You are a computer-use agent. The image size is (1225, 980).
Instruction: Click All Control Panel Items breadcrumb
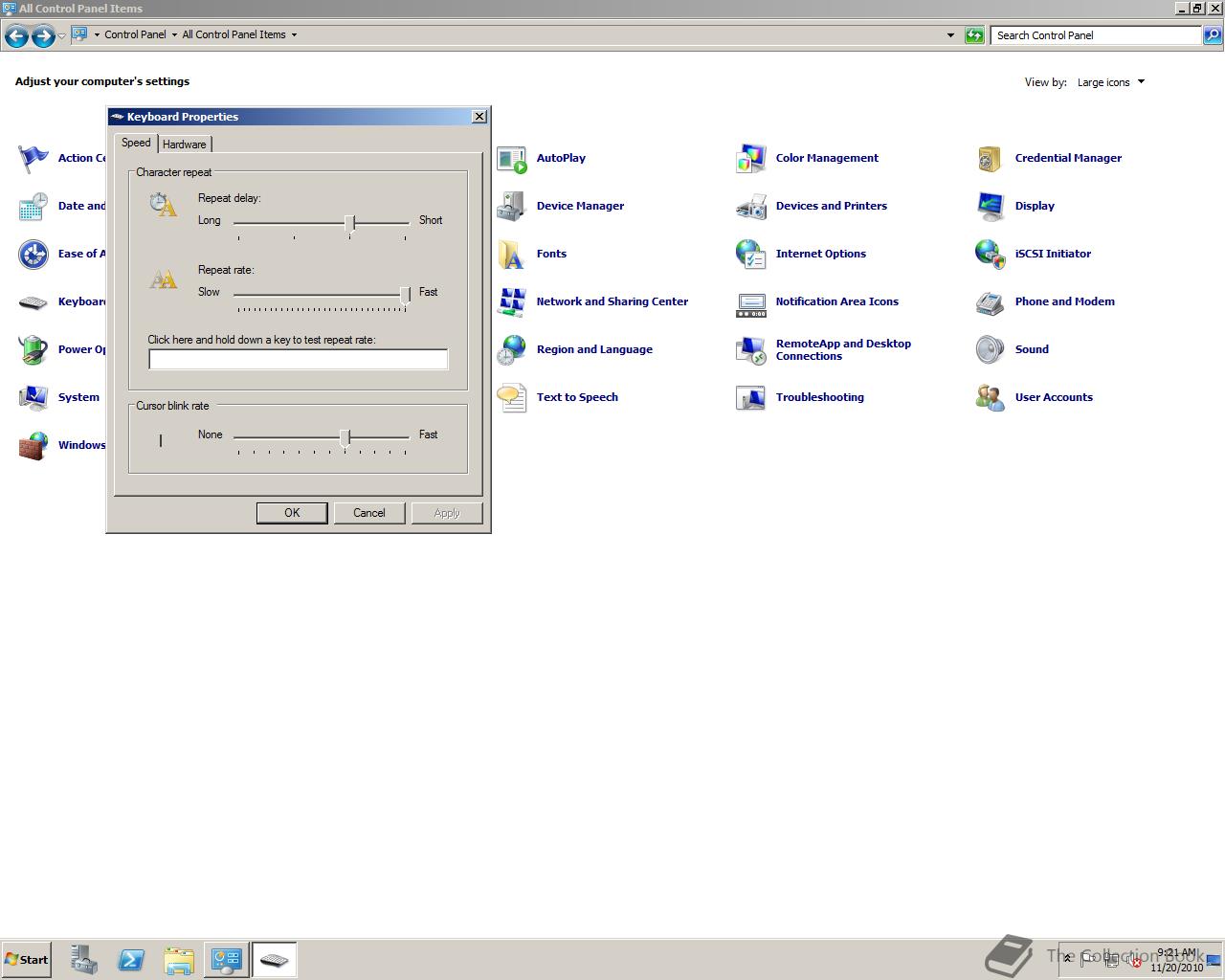[234, 34]
